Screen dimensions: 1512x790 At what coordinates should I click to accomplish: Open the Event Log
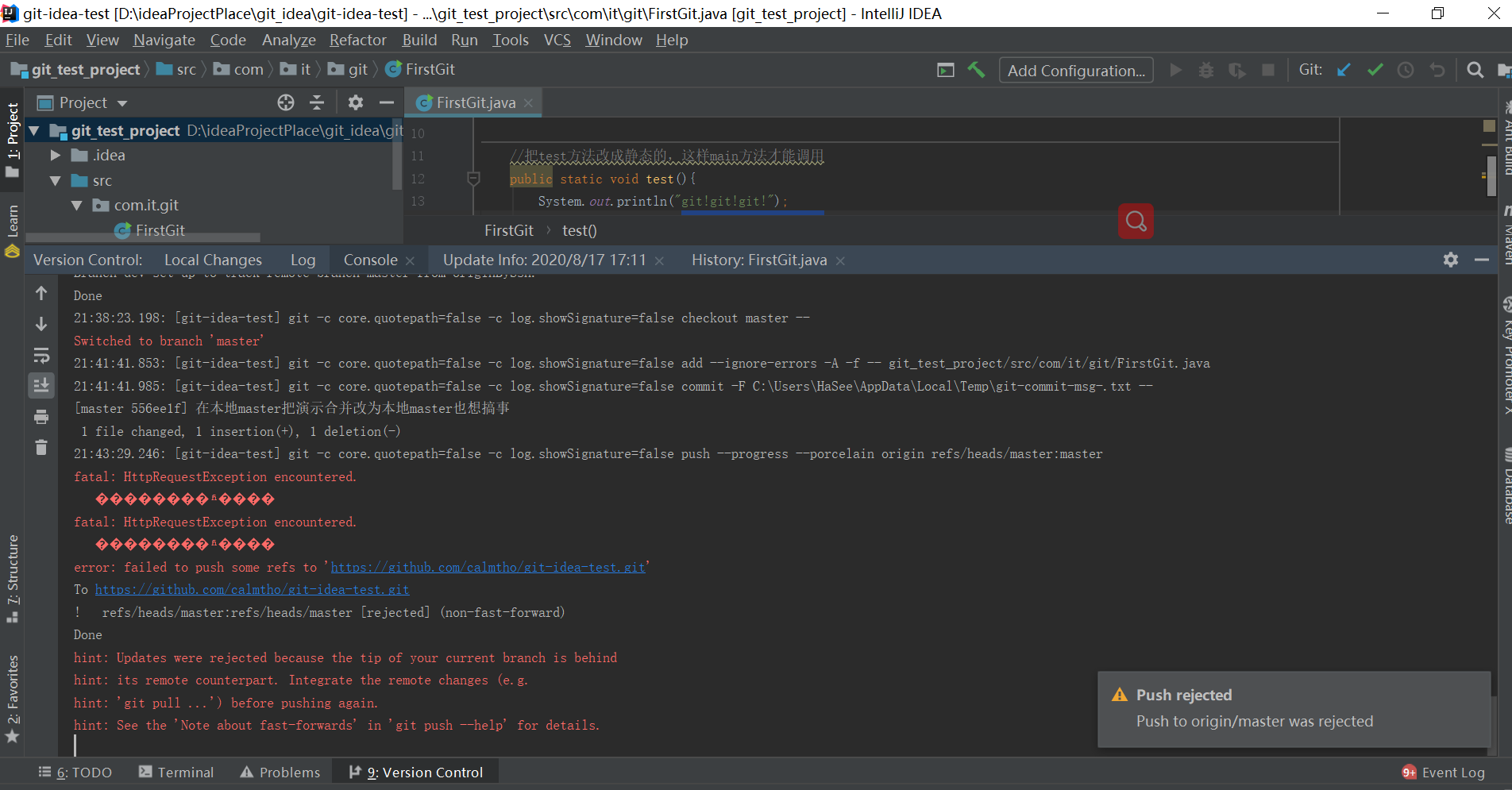click(x=1444, y=773)
